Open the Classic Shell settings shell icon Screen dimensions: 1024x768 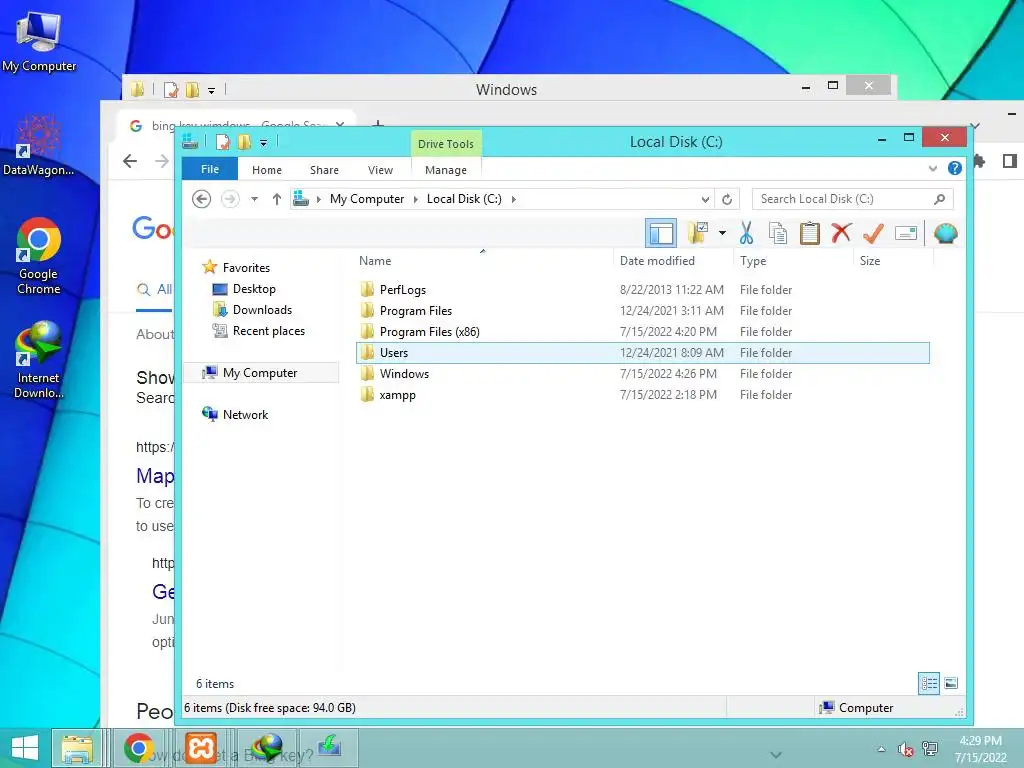(945, 233)
